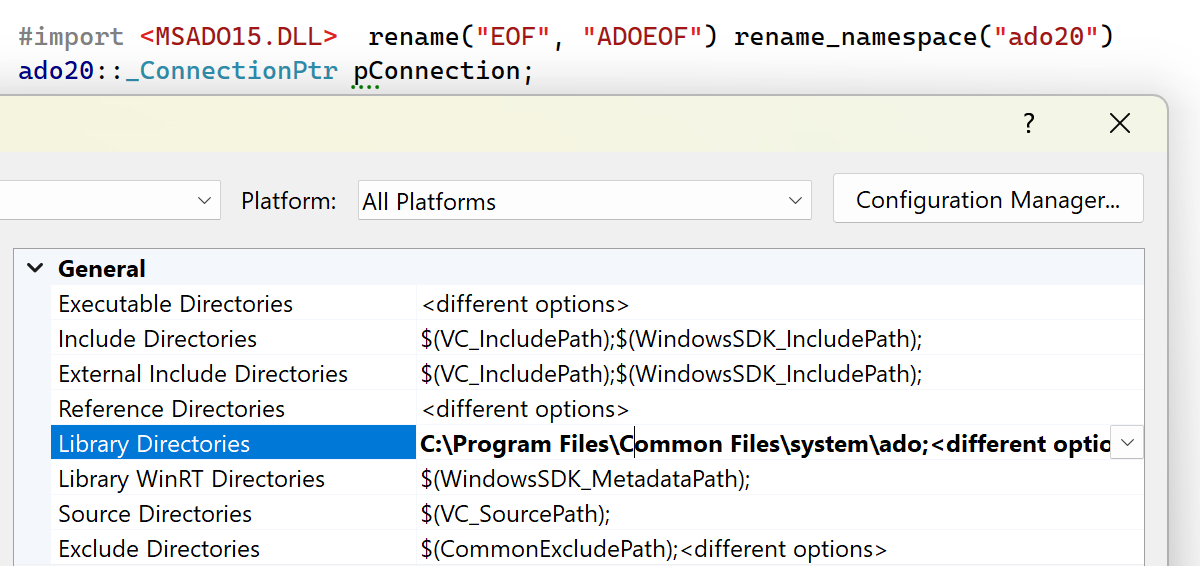1200x566 pixels.
Task: Open the Configuration dropdown arrow
Action: [x=205, y=201]
